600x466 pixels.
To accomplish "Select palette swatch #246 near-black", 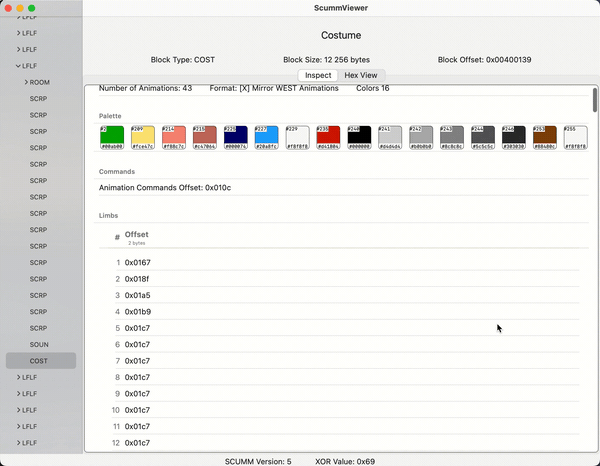I will pos(514,137).
